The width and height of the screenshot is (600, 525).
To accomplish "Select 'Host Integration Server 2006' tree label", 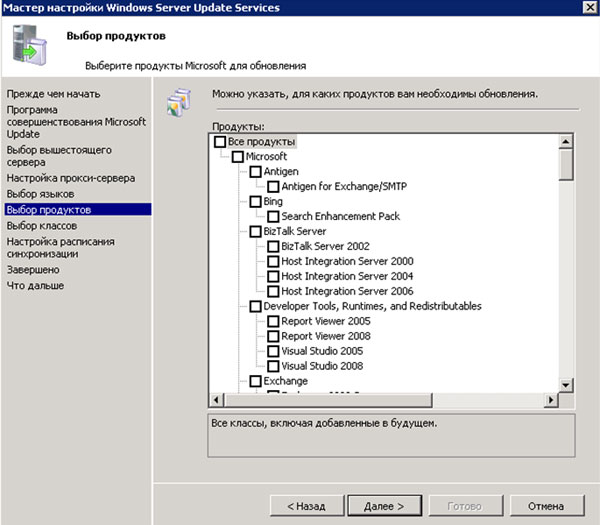I will pyautogui.click(x=347, y=291).
